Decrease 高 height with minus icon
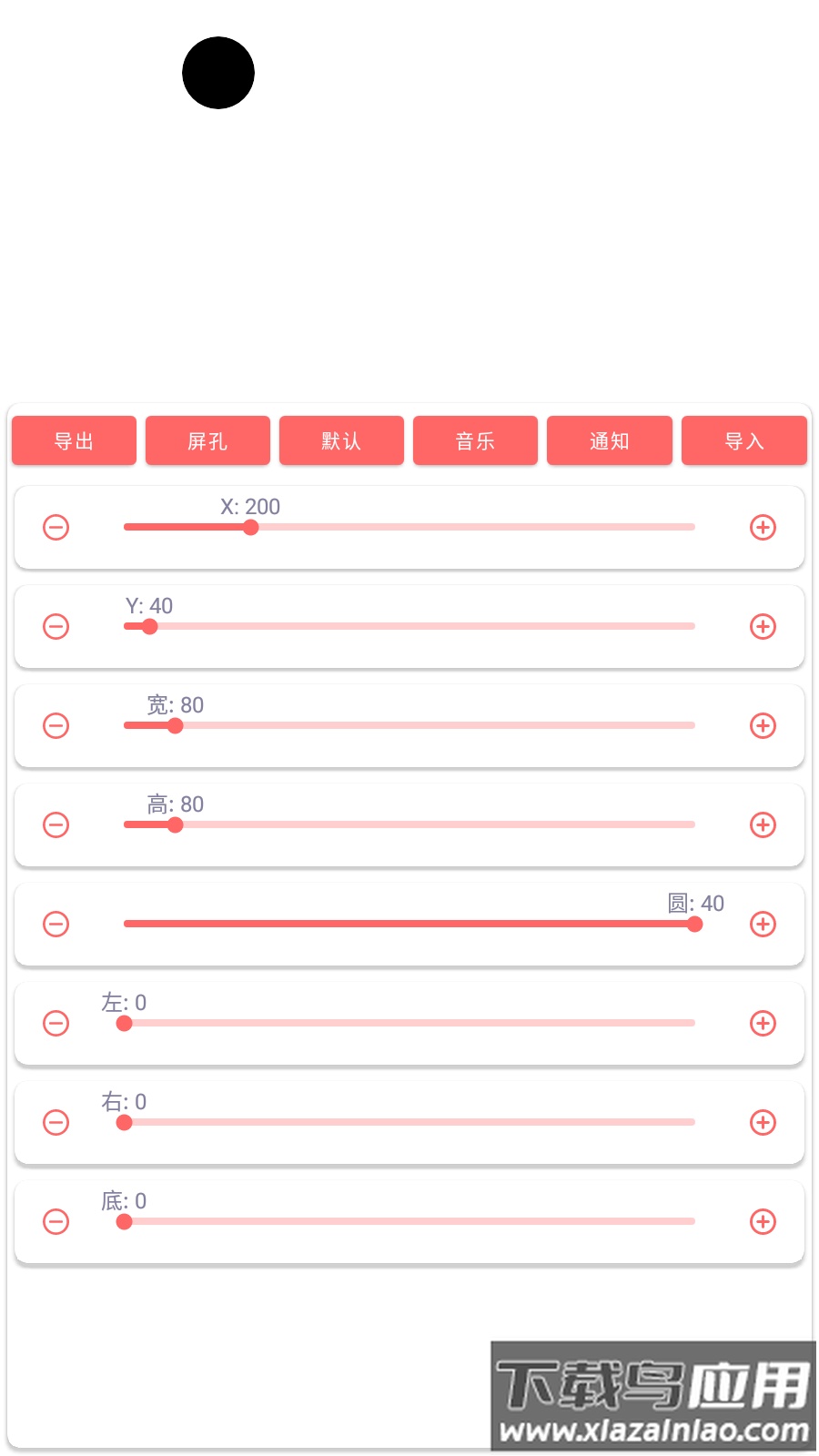 [56, 825]
